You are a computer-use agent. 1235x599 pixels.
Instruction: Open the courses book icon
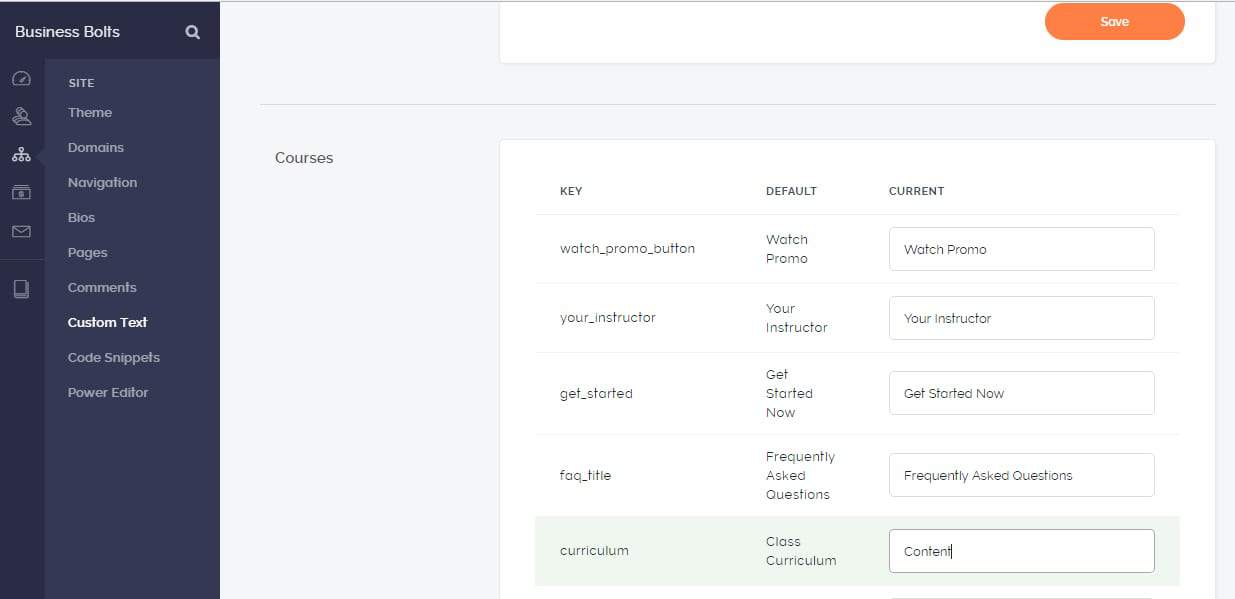[21, 290]
